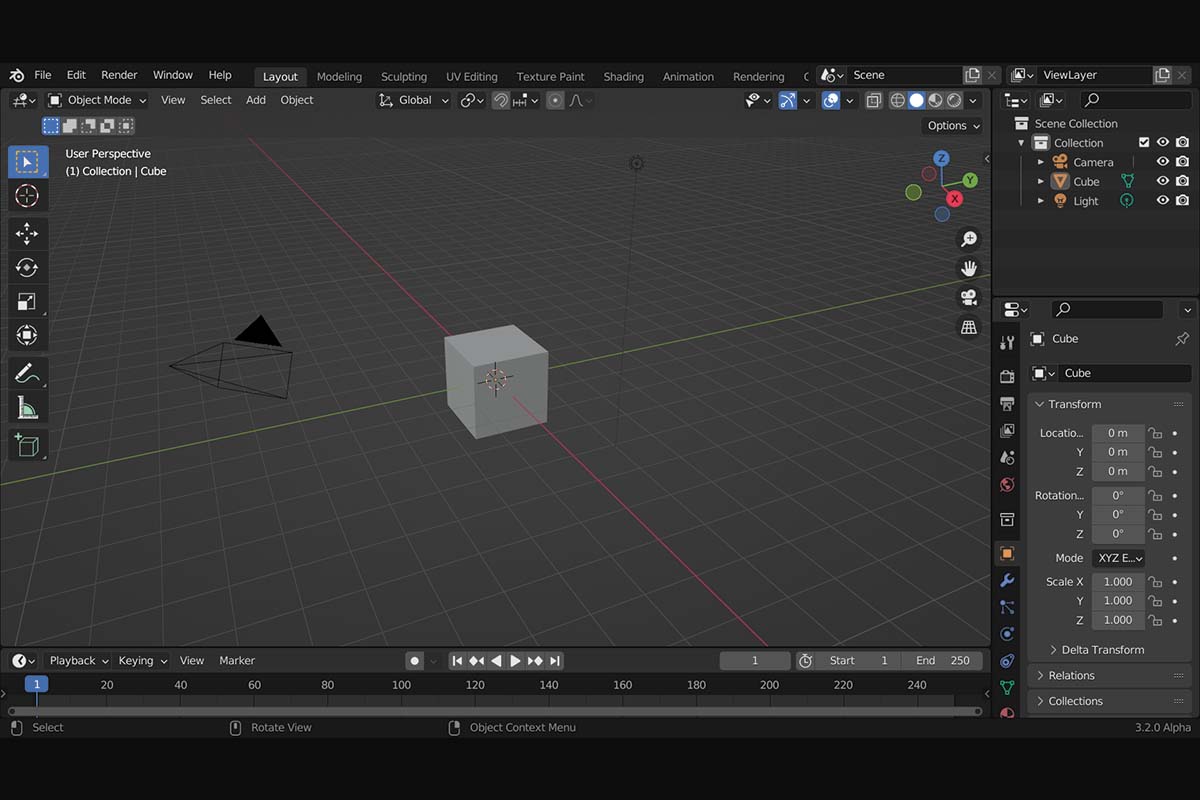The image size is (1200, 800).
Task: Switch to the Sculpting workspace tab
Action: [x=404, y=77]
